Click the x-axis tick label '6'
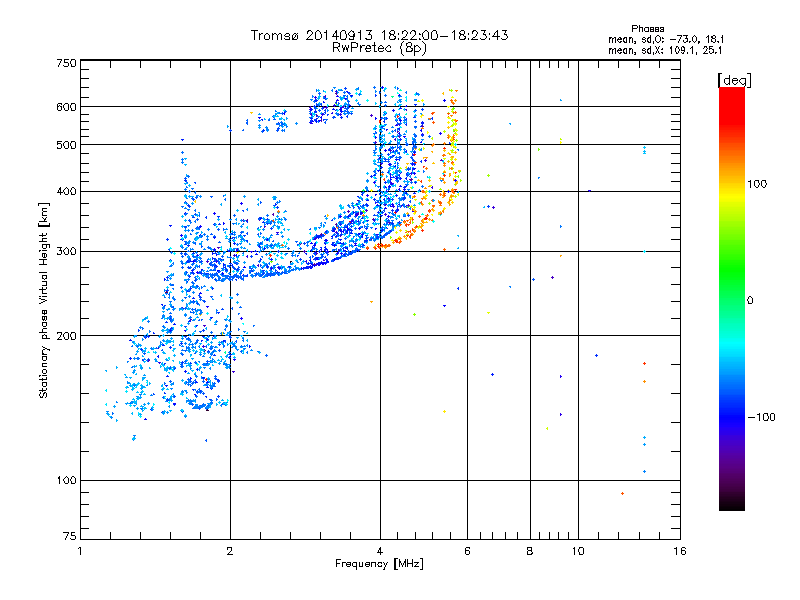800x600 pixels. [467, 551]
